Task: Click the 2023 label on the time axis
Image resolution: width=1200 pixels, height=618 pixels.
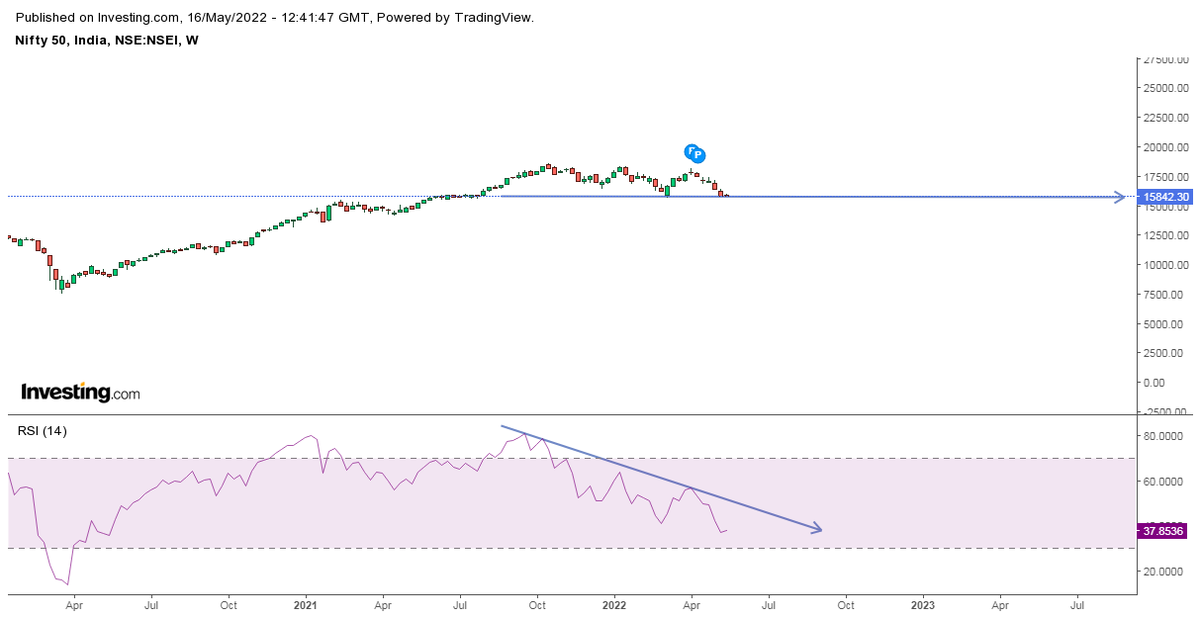Action: coord(923,605)
